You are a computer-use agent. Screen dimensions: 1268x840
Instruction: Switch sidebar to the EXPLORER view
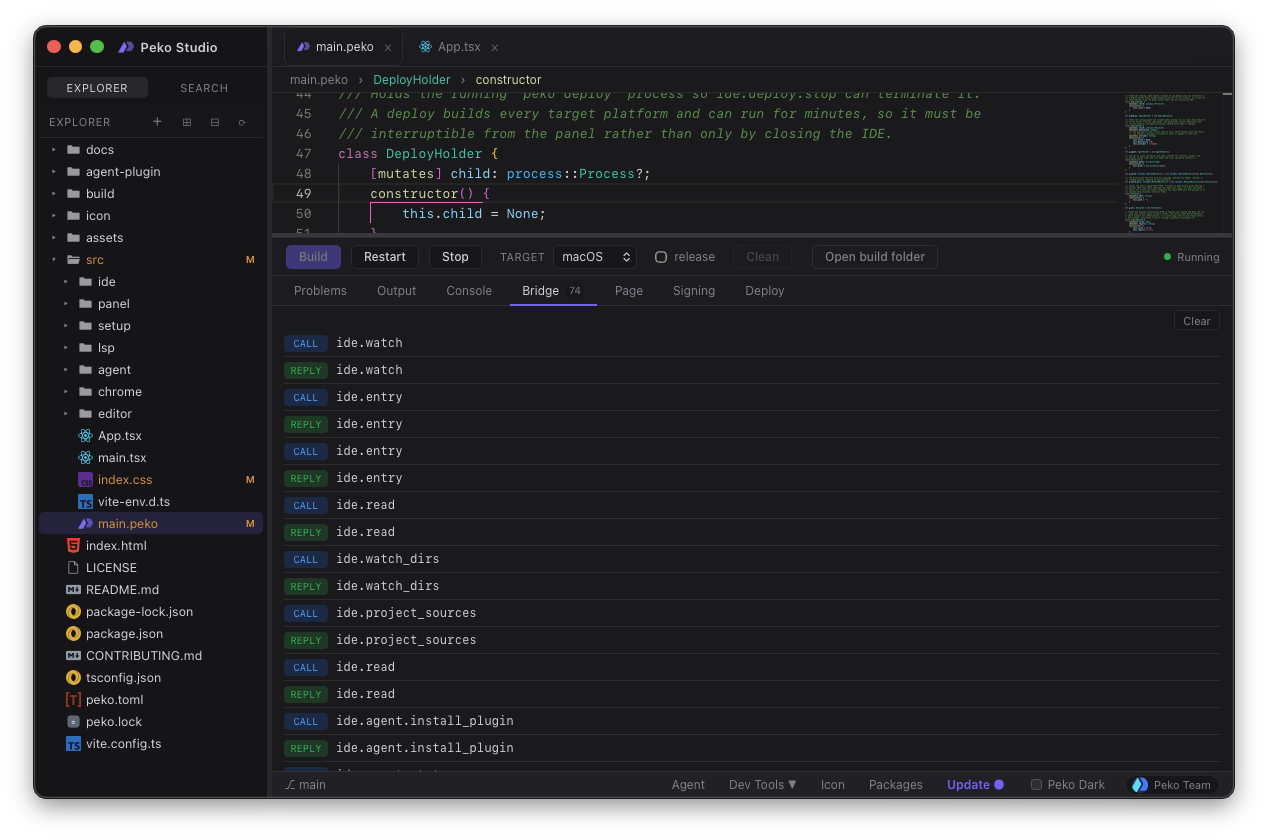[x=97, y=88]
